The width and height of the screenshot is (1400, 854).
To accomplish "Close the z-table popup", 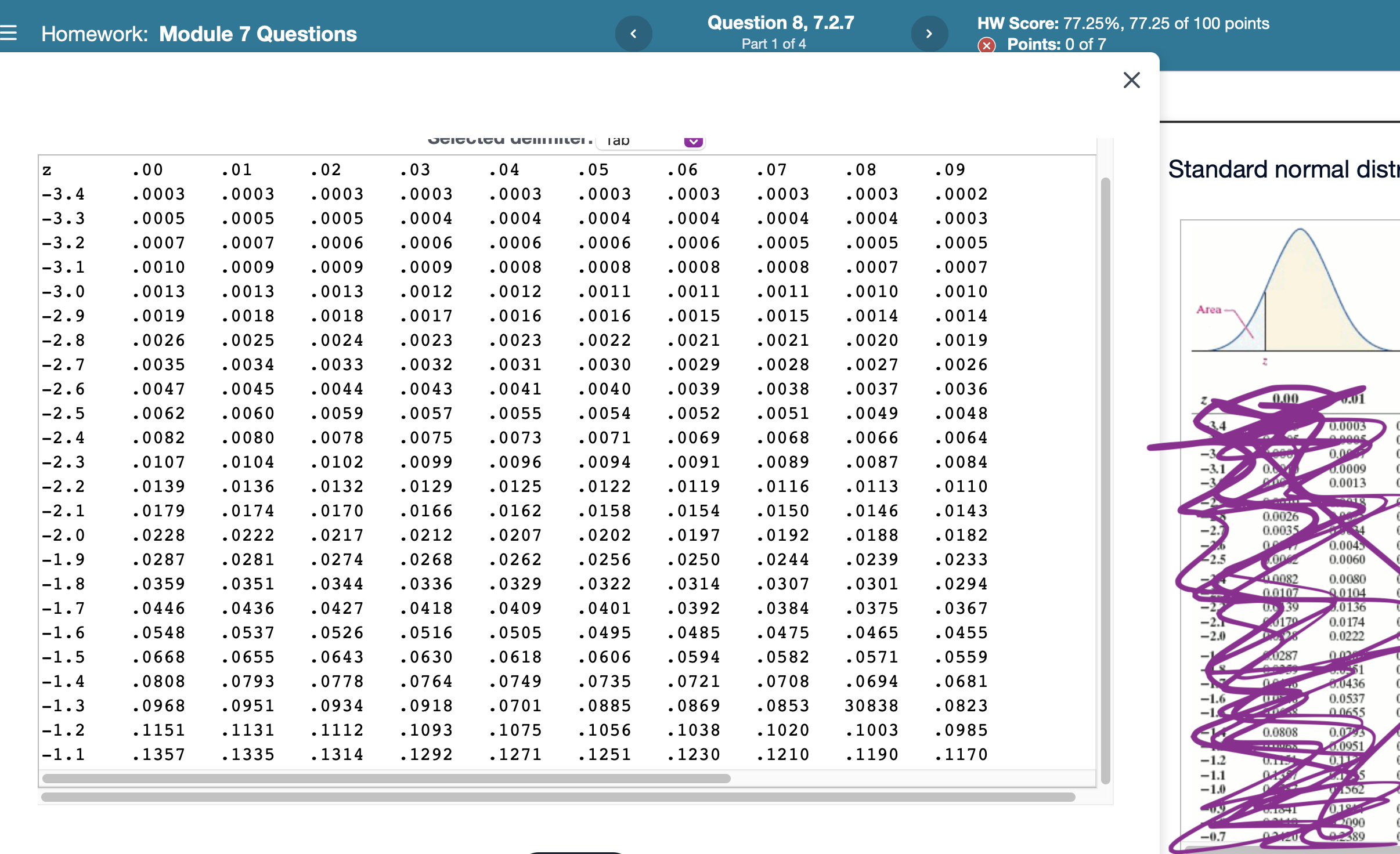I will coord(1130,80).
